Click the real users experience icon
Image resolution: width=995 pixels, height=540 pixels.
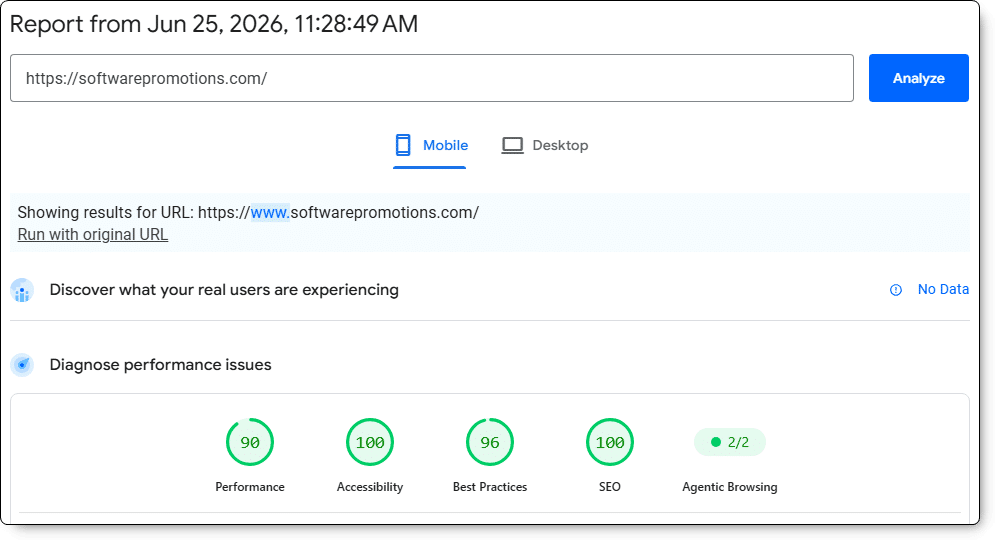pos(22,291)
